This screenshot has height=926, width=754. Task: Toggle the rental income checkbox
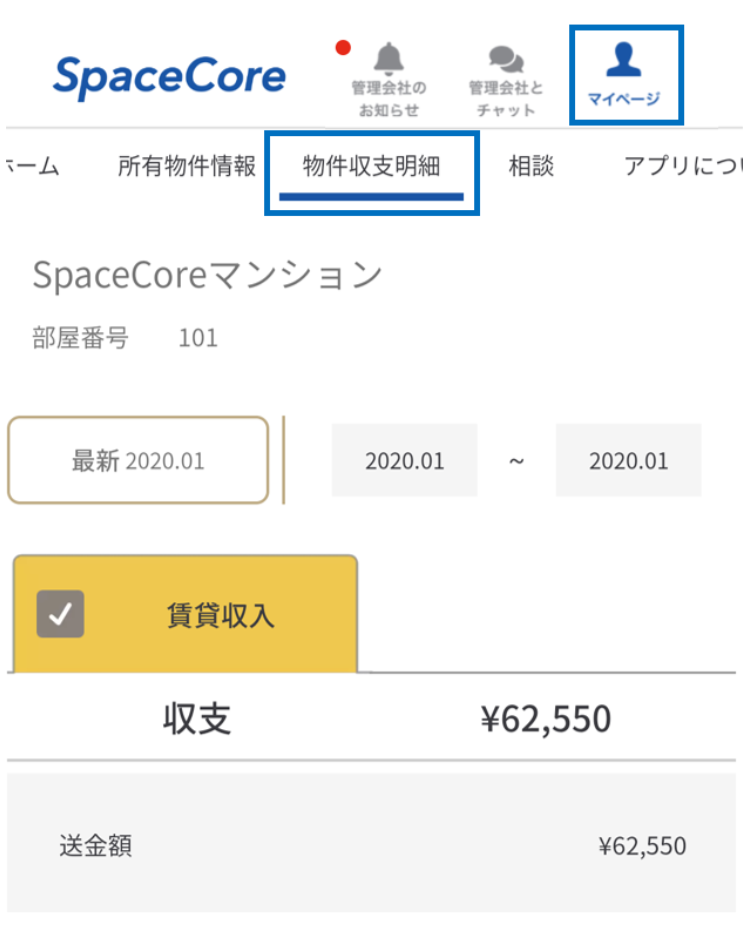click(60, 614)
